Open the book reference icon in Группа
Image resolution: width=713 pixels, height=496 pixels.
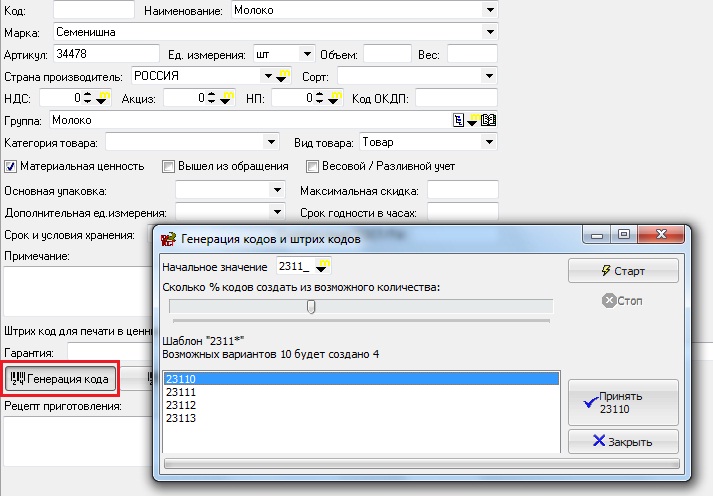tap(488, 120)
